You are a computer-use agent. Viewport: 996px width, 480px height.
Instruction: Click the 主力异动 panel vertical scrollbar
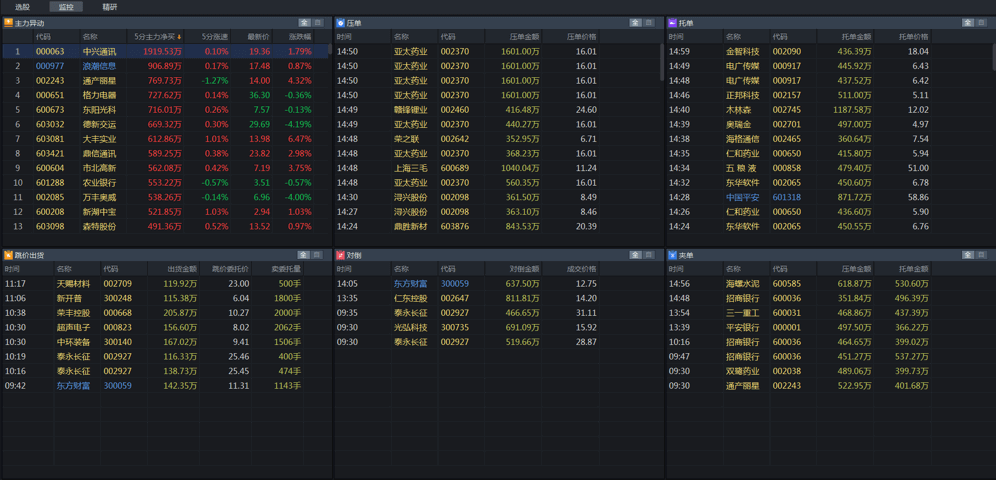coord(330,48)
